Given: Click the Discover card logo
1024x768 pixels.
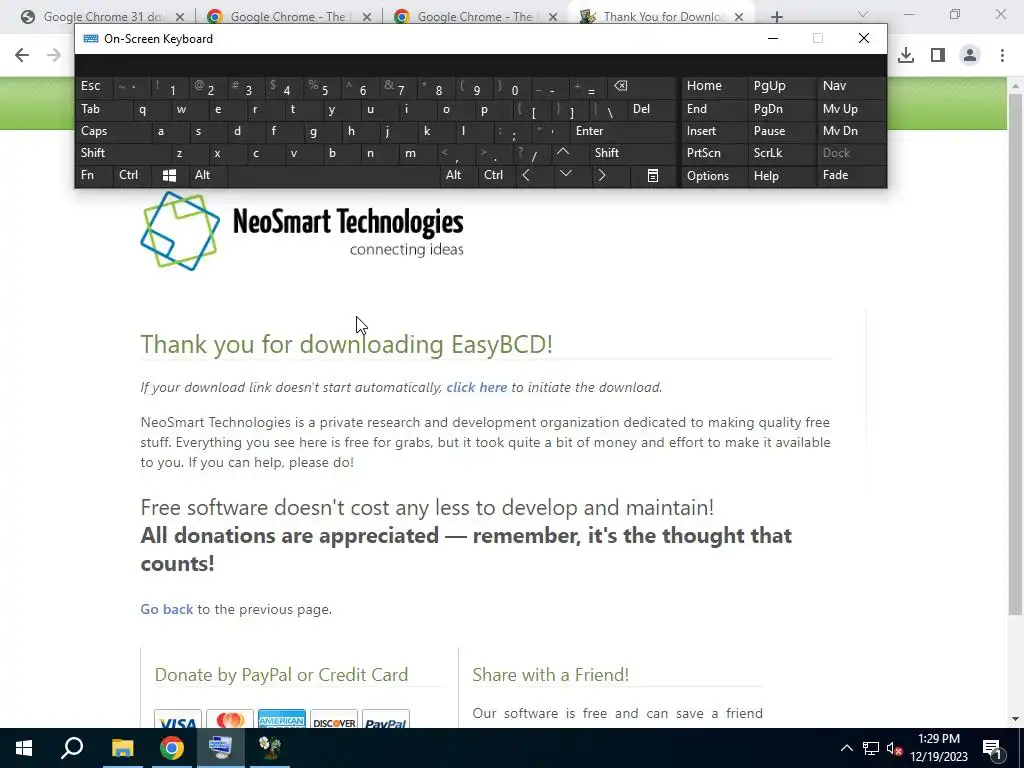Looking at the screenshot, I should pyautogui.click(x=334, y=720).
